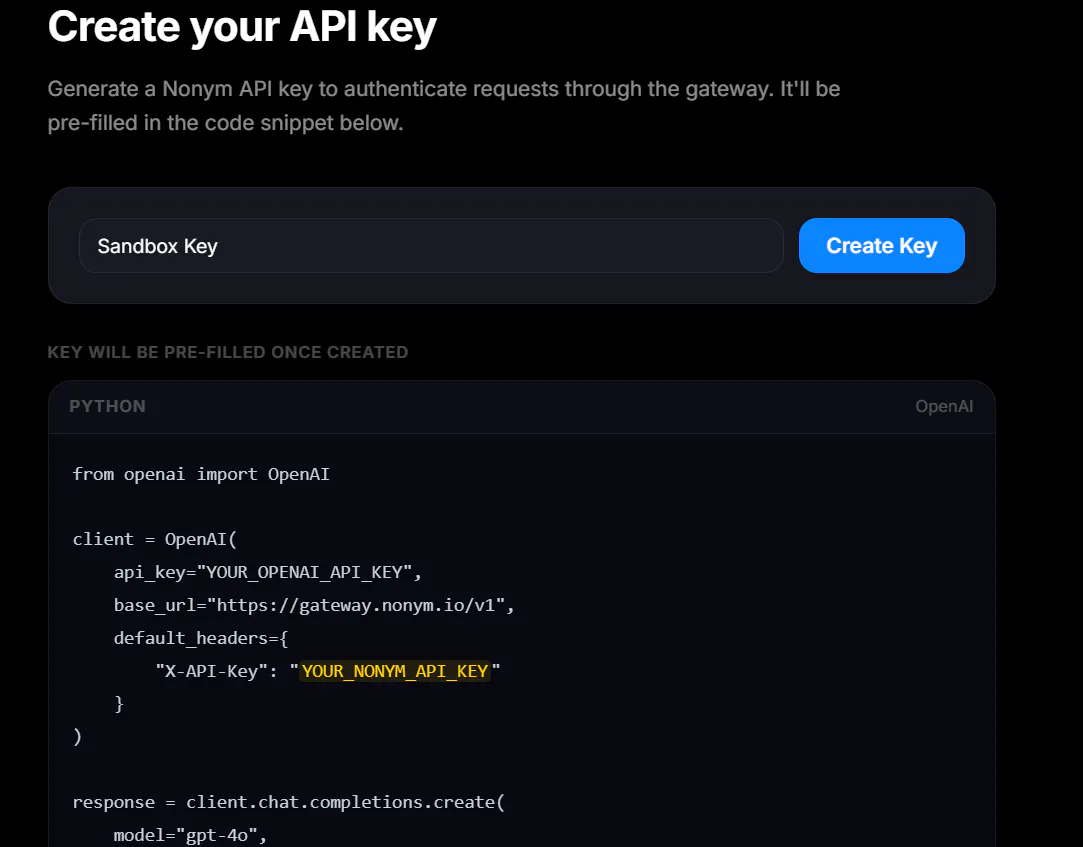
Task: Click the 'response' variable in the code snippet
Action: pyautogui.click(x=114, y=802)
